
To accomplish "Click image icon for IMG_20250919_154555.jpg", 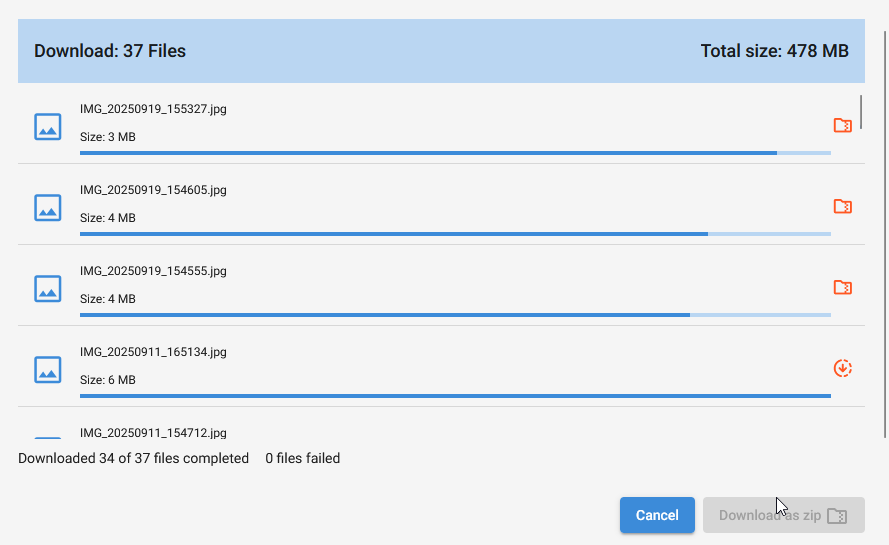I will (x=48, y=288).
